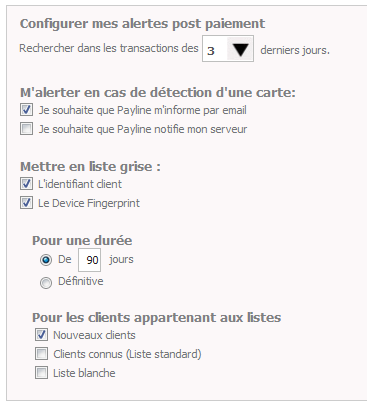This screenshot has height=404, width=367.
Task: Click the "Configurer mes alertes post paiement" heading
Action: [x=142, y=24]
